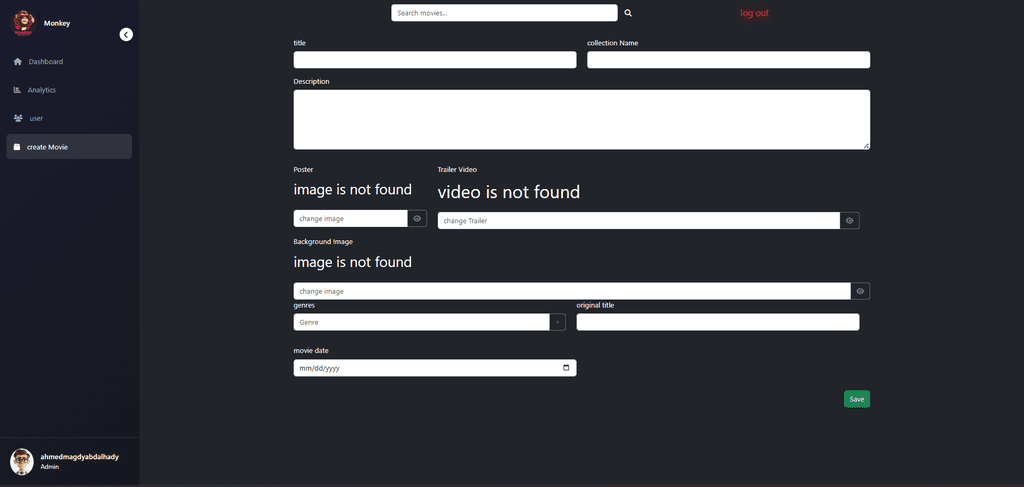Click the Background Image change image field

pyautogui.click(x=572, y=291)
